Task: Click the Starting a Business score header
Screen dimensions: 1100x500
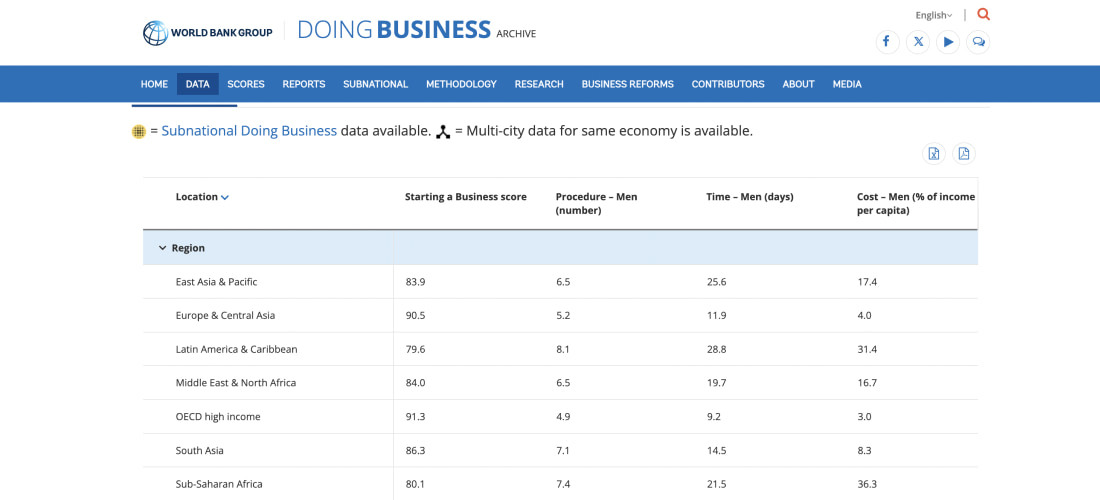Action: click(x=466, y=197)
